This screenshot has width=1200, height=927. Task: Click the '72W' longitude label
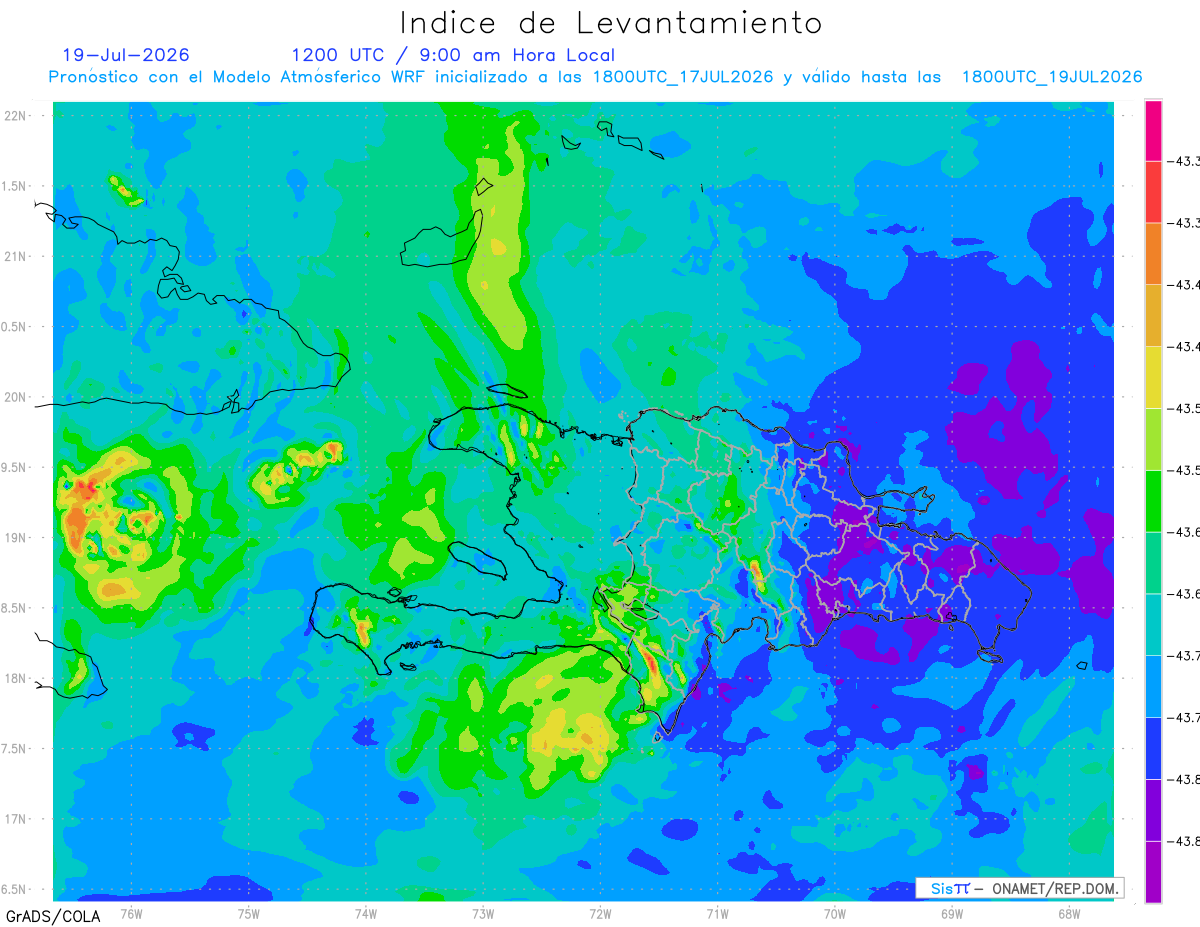click(600, 914)
